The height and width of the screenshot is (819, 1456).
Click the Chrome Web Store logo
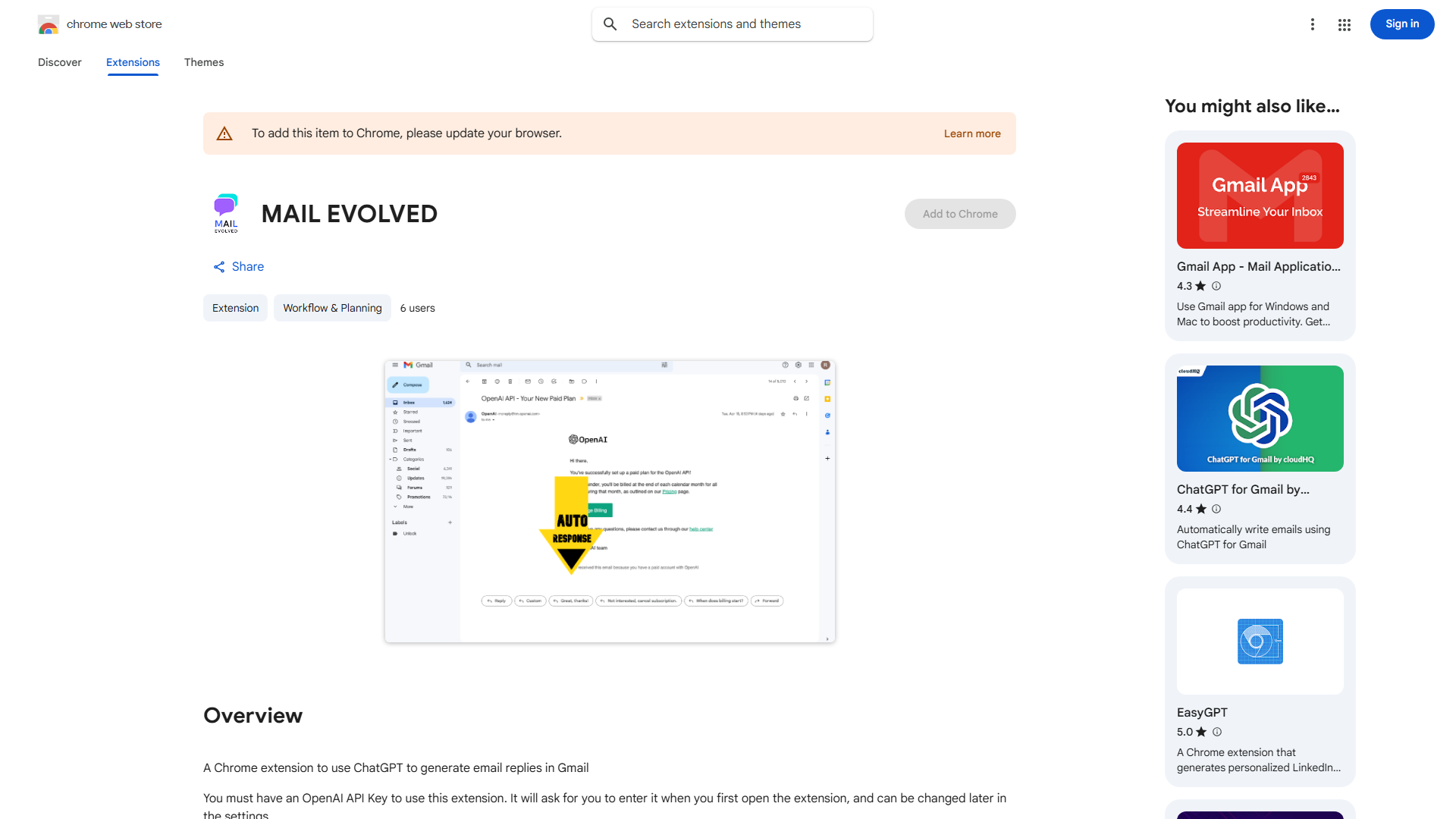[x=49, y=24]
